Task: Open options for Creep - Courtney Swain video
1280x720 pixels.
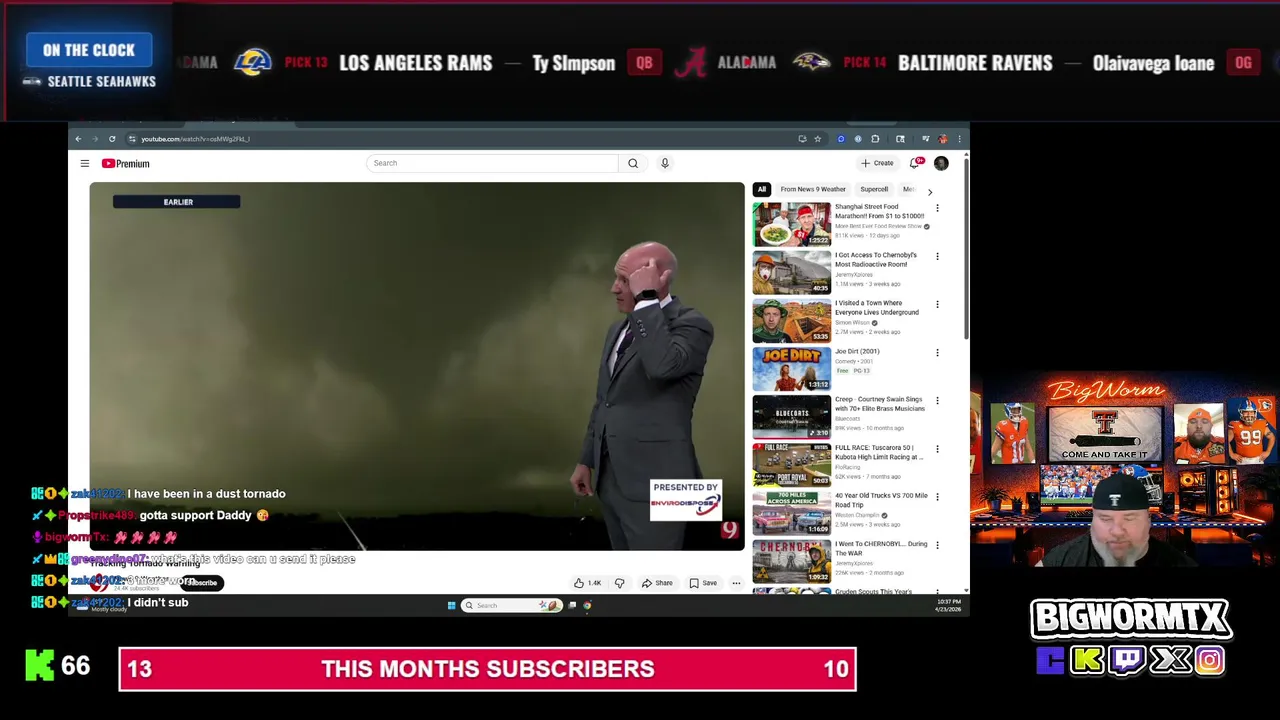Action: tap(937, 400)
